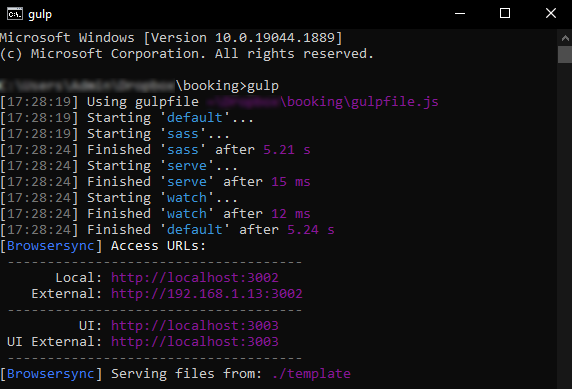This screenshot has width=572, height=389.
Task: Click Starting 'watch' log line
Action: pyautogui.click(x=119, y=198)
